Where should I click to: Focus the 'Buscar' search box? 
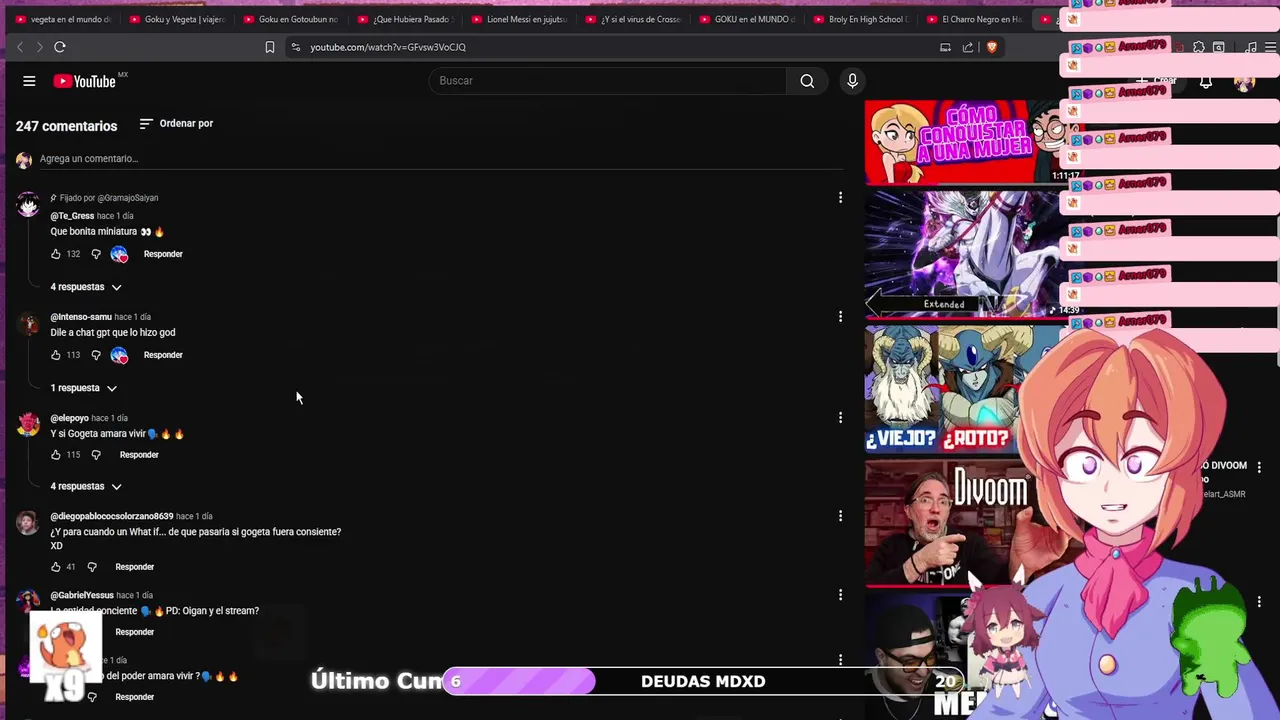tap(608, 81)
